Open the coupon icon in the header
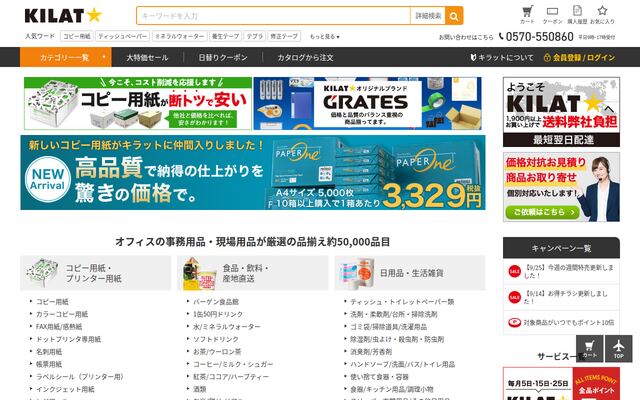640x400 pixels. 552,15
